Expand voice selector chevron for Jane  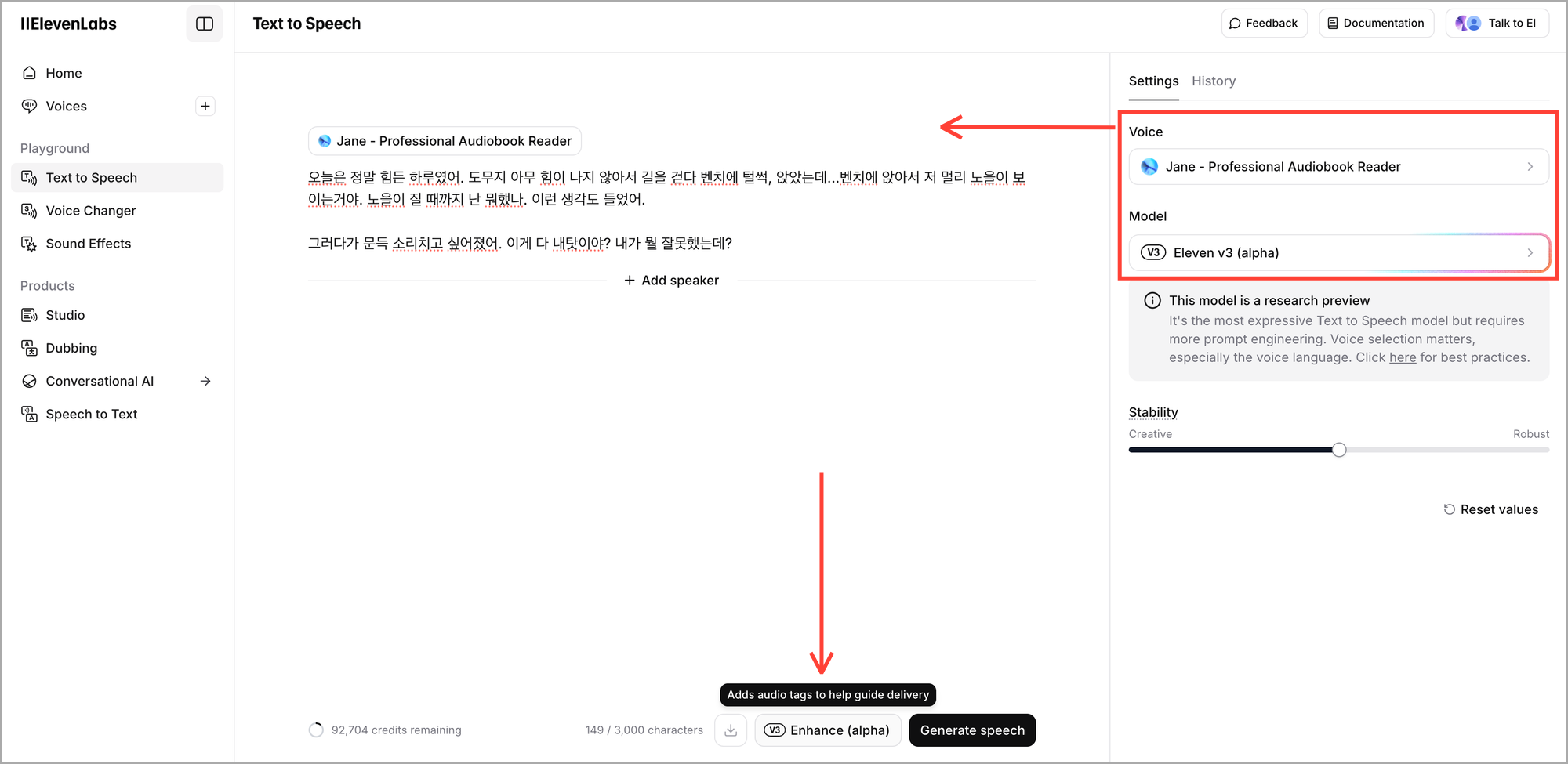(x=1530, y=167)
